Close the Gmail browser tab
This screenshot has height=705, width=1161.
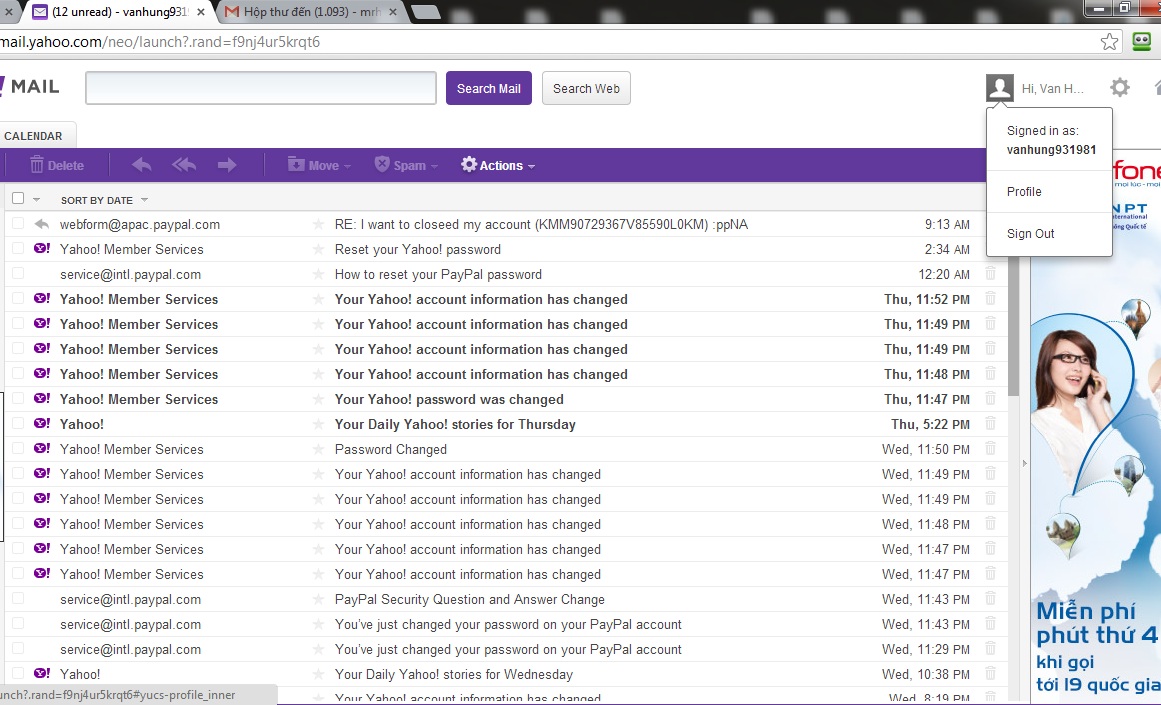(x=392, y=12)
